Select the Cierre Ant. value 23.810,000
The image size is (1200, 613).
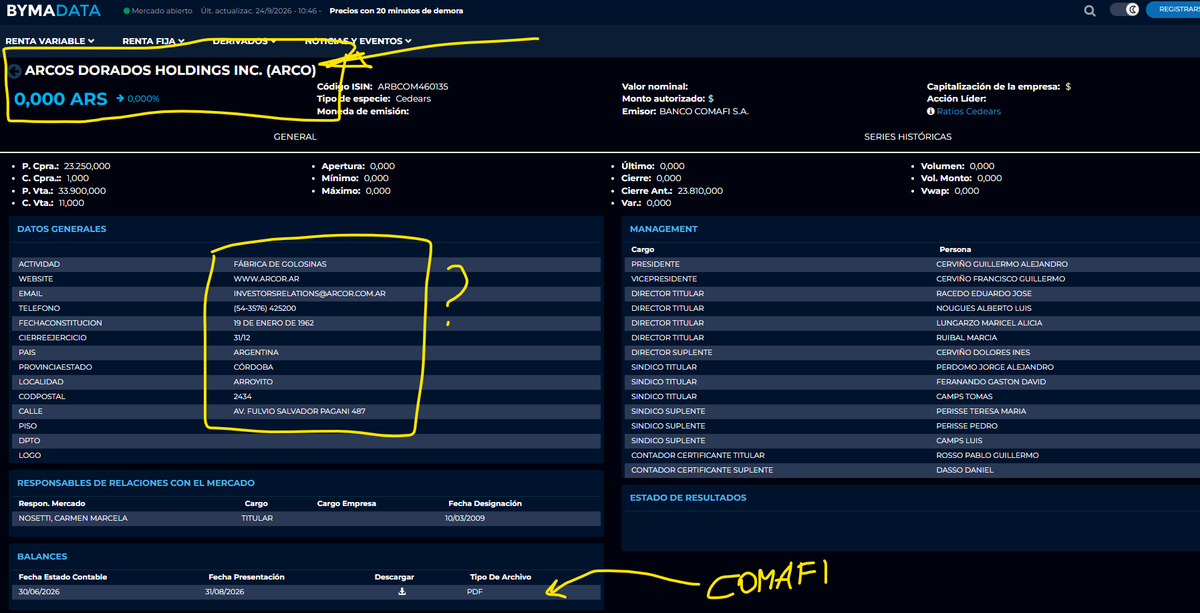[x=700, y=190]
